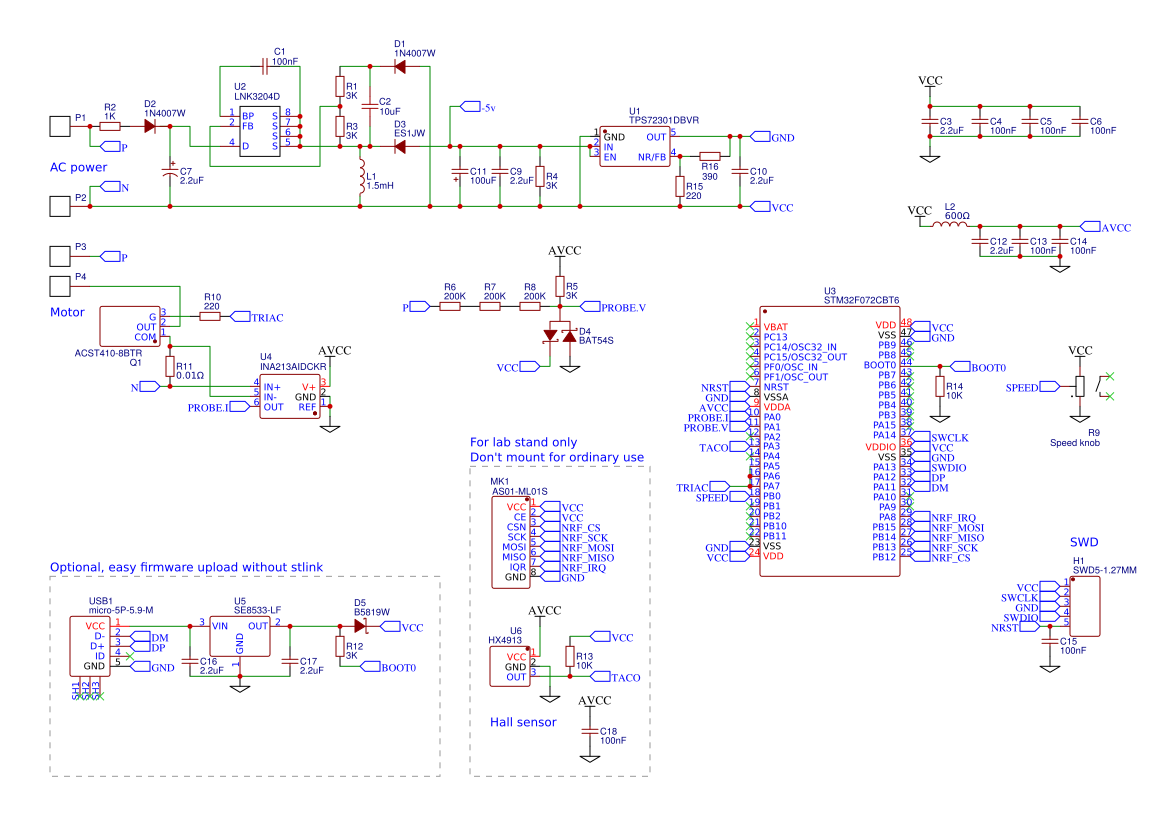Image resolution: width=1169 pixels, height=827 pixels.
Task: Click the R9 speed knob potentiometer symbol
Action: click(1080, 386)
